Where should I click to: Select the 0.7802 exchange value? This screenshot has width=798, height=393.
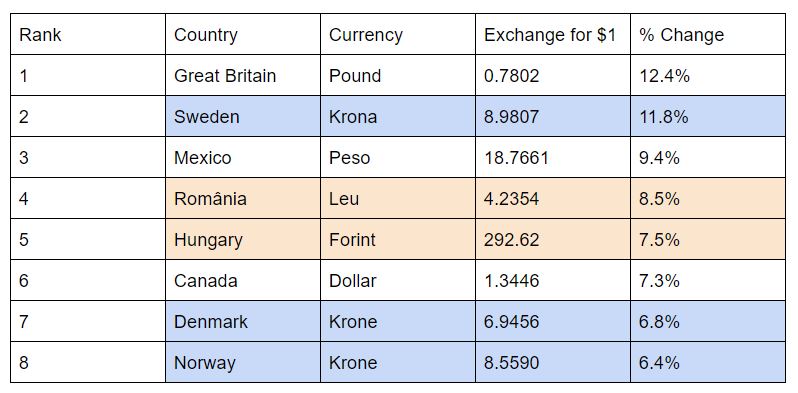pyautogui.click(x=553, y=75)
